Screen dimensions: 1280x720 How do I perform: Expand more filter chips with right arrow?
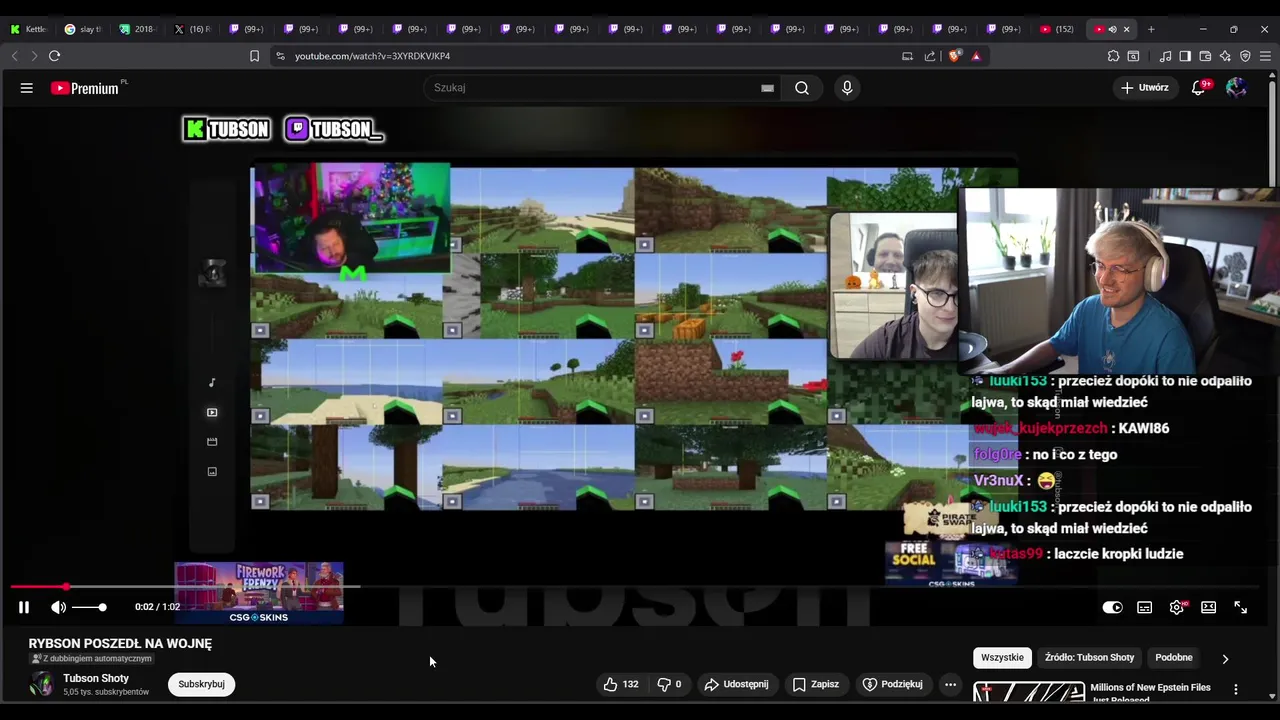pos(1225,658)
